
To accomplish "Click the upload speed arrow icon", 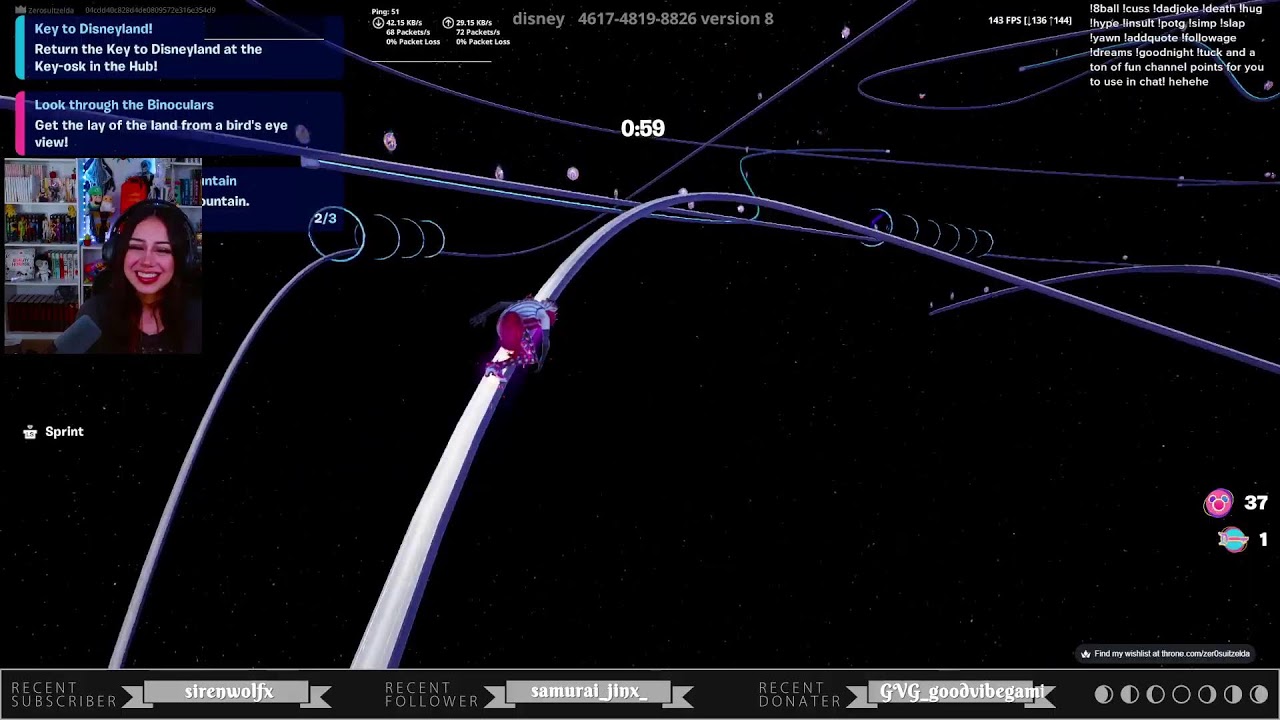I will tap(448, 23).
